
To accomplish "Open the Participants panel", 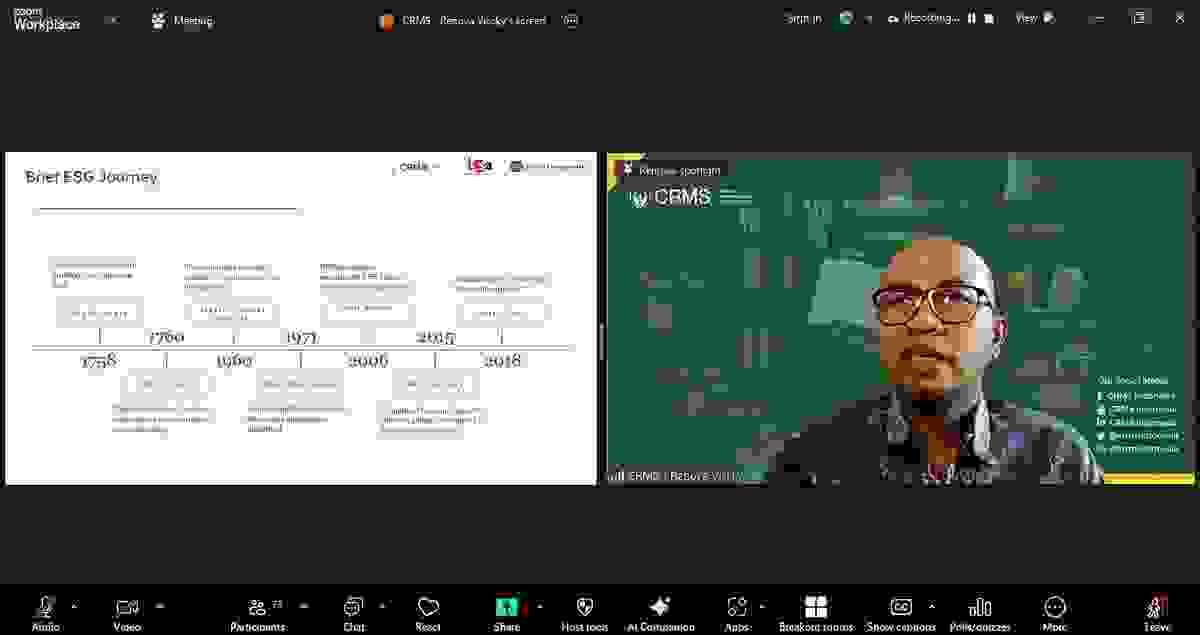I will pyautogui.click(x=258, y=612).
